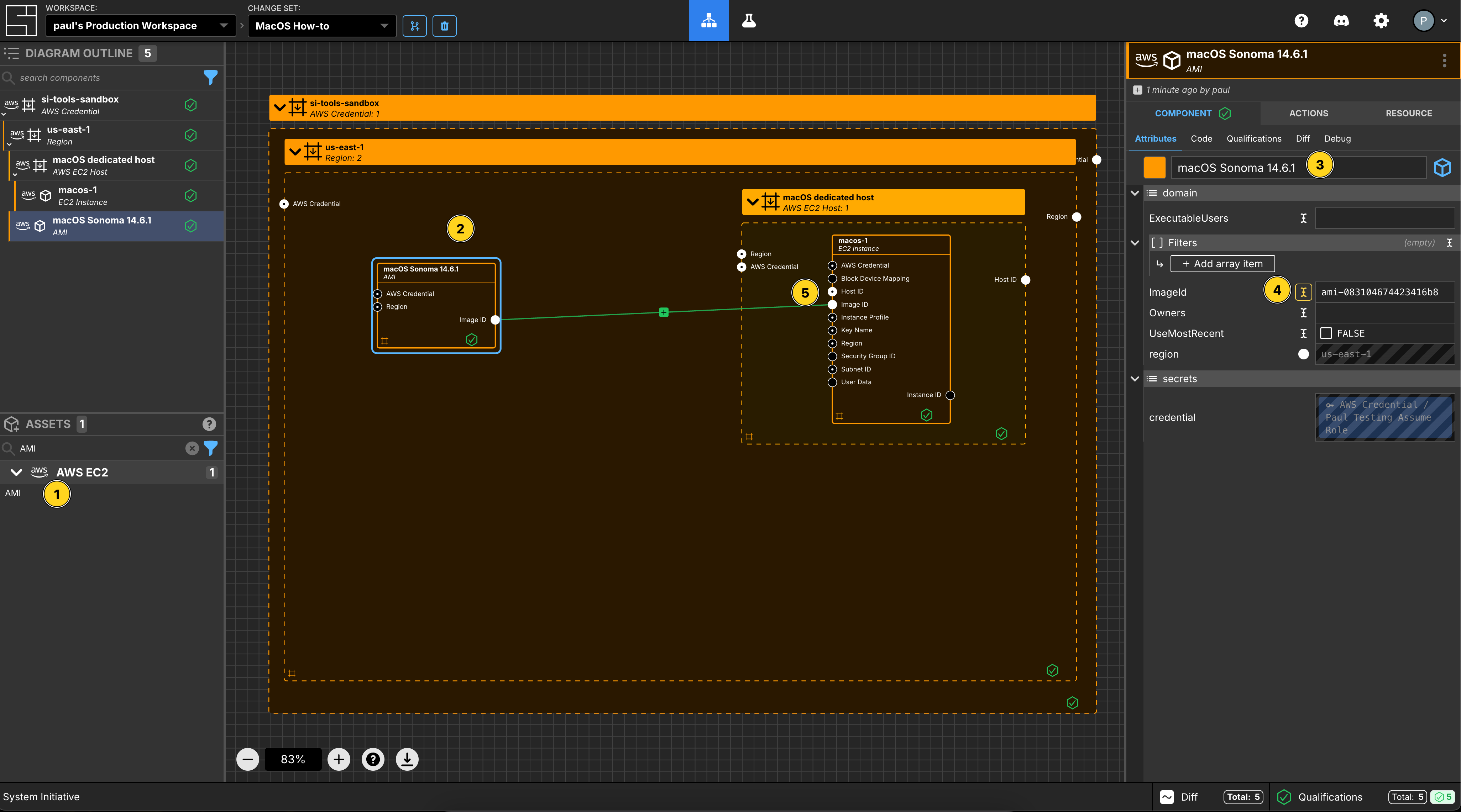Screen dimensions: 1461x812
Task: Zoom out the diagram with minus button
Action: [x=248, y=759]
